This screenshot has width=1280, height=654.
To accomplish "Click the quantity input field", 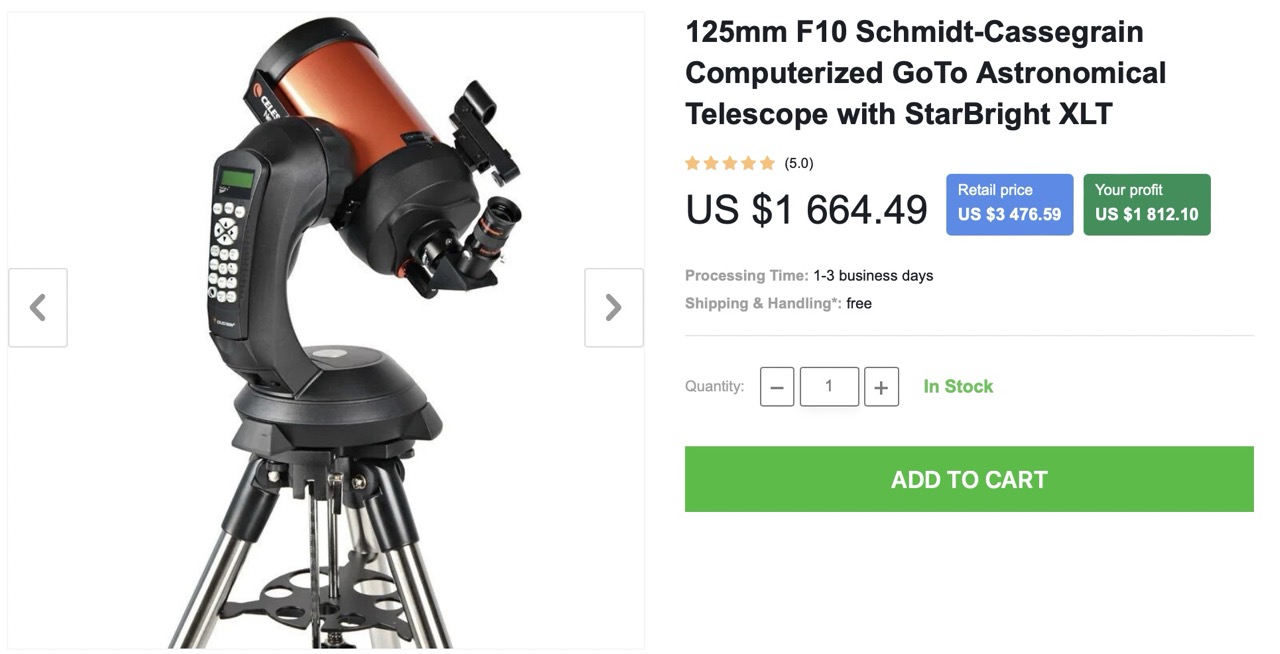I will (x=829, y=387).
